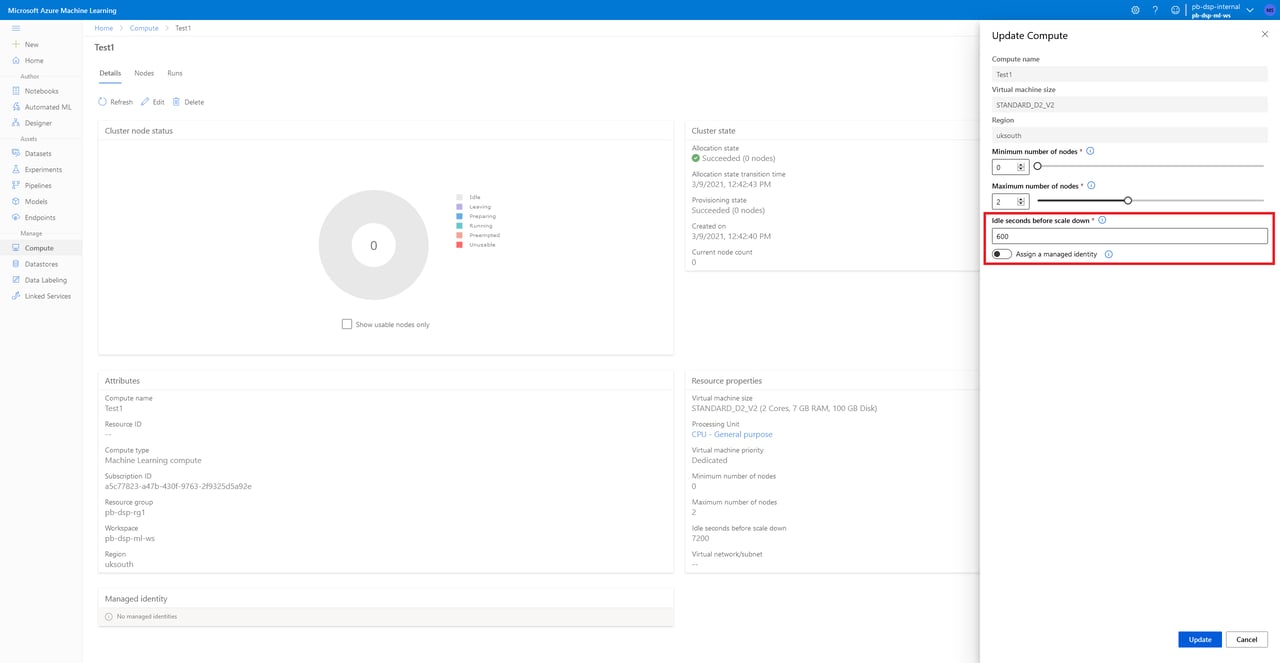Select the idle seconds input field
The width and height of the screenshot is (1280, 663).
point(1128,235)
